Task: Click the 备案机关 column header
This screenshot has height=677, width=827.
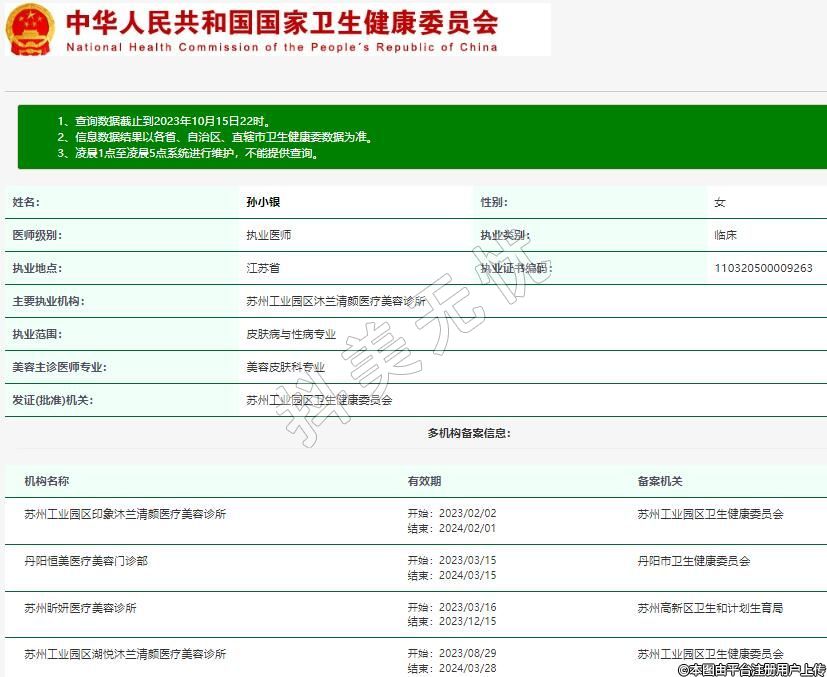Action: [x=660, y=481]
